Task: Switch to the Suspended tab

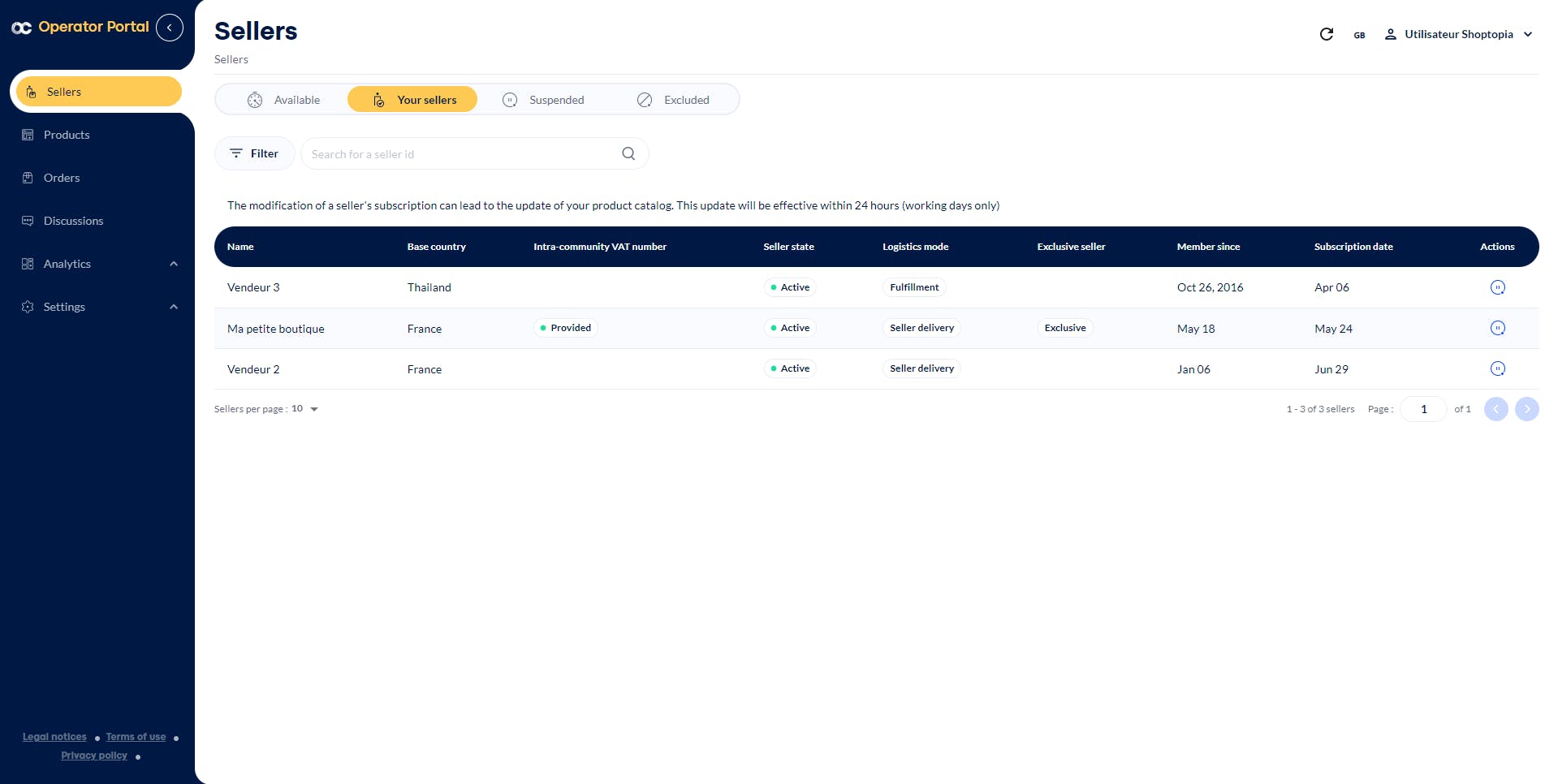Action: point(543,100)
